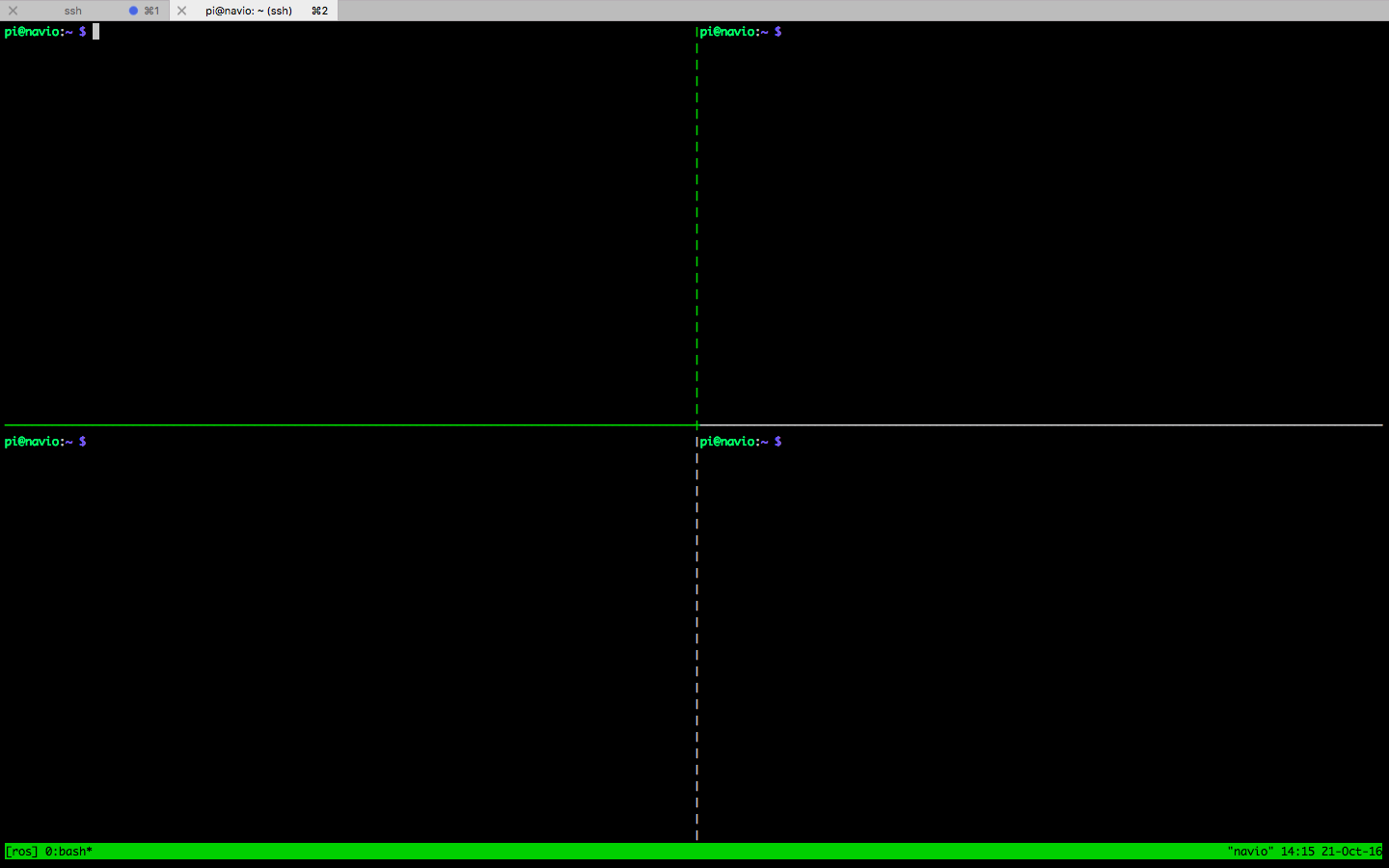The height and width of the screenshot is (868, 1389).
Task: Click the blue activity dot on ssh tab
Action: pyautogui.click(x=133, y=11)
